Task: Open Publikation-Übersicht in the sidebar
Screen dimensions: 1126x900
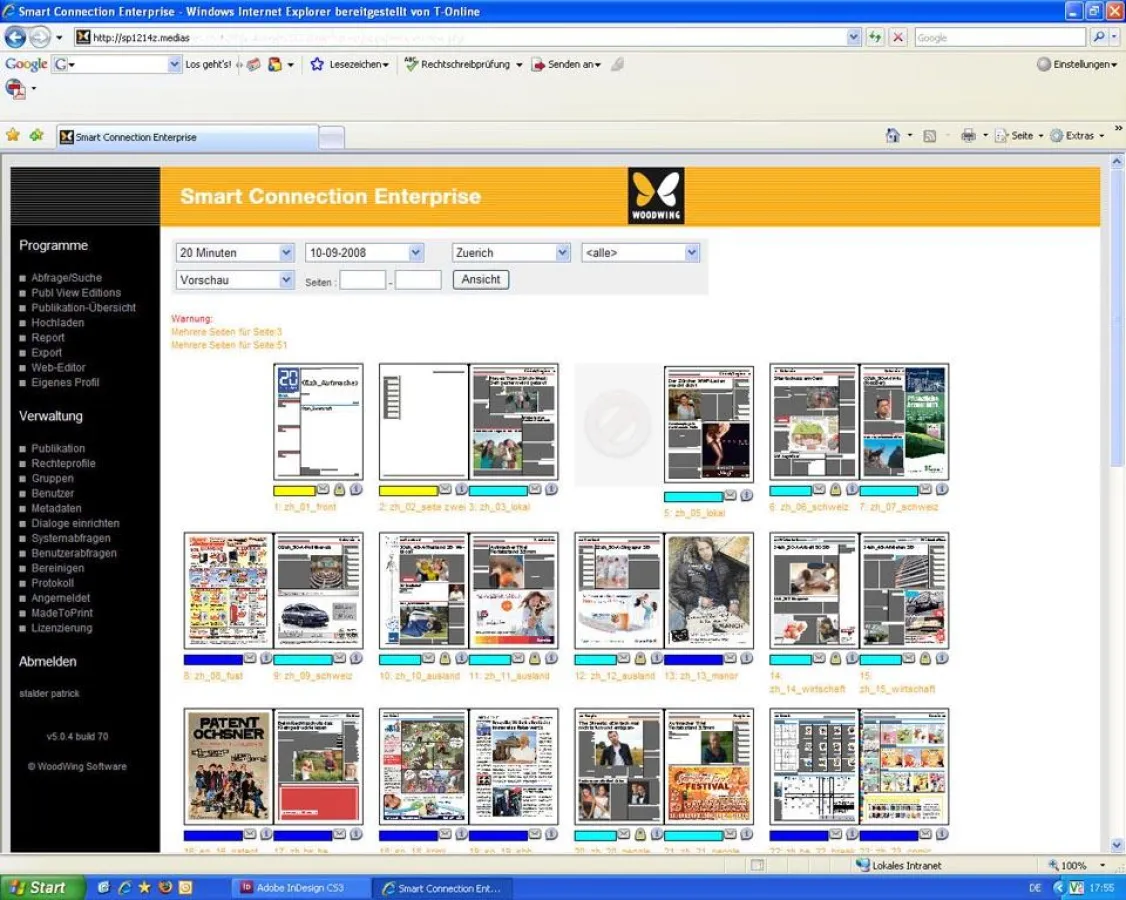Action: point(83,308)
